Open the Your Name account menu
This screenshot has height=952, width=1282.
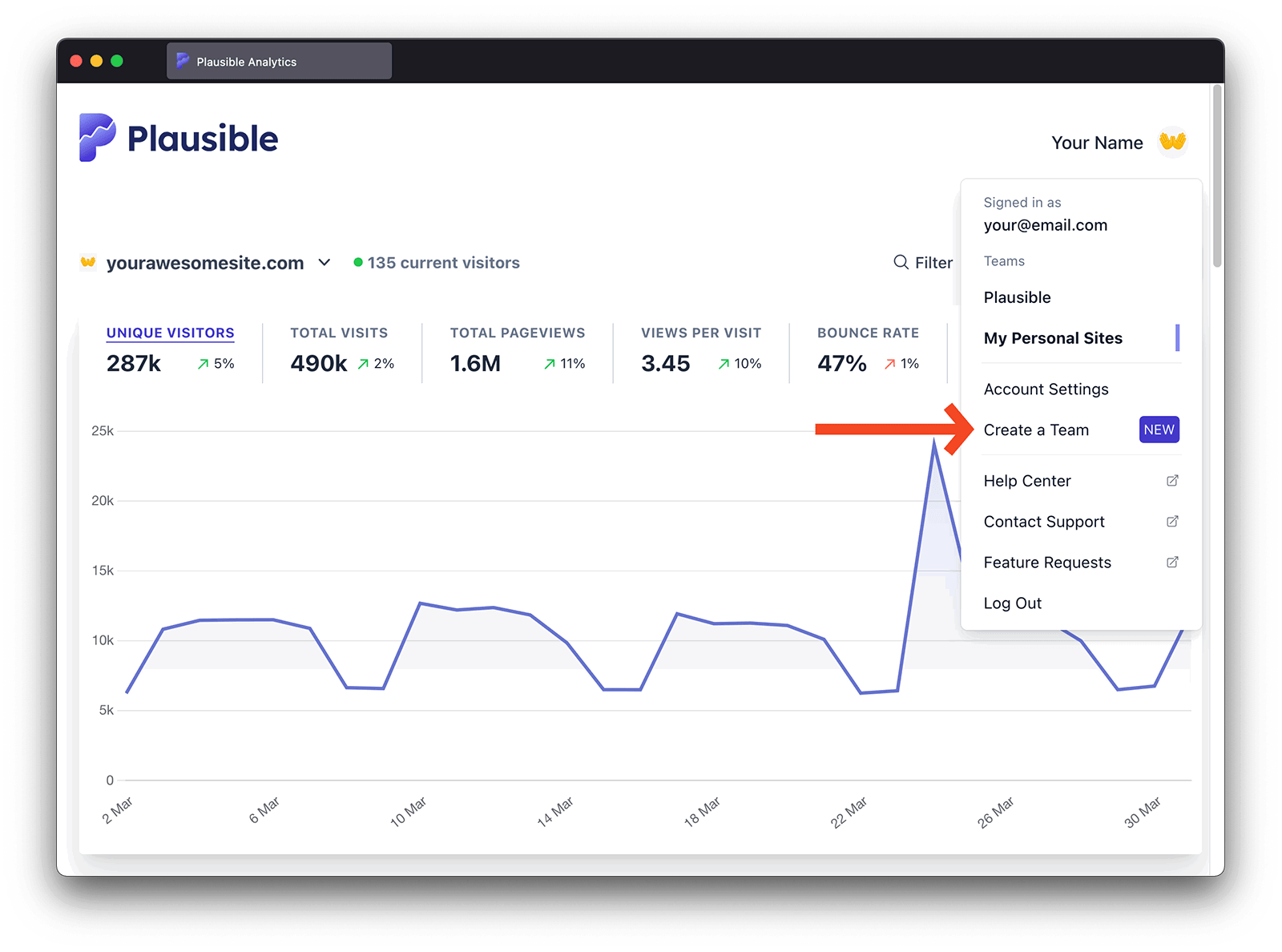coord(1097,143)
